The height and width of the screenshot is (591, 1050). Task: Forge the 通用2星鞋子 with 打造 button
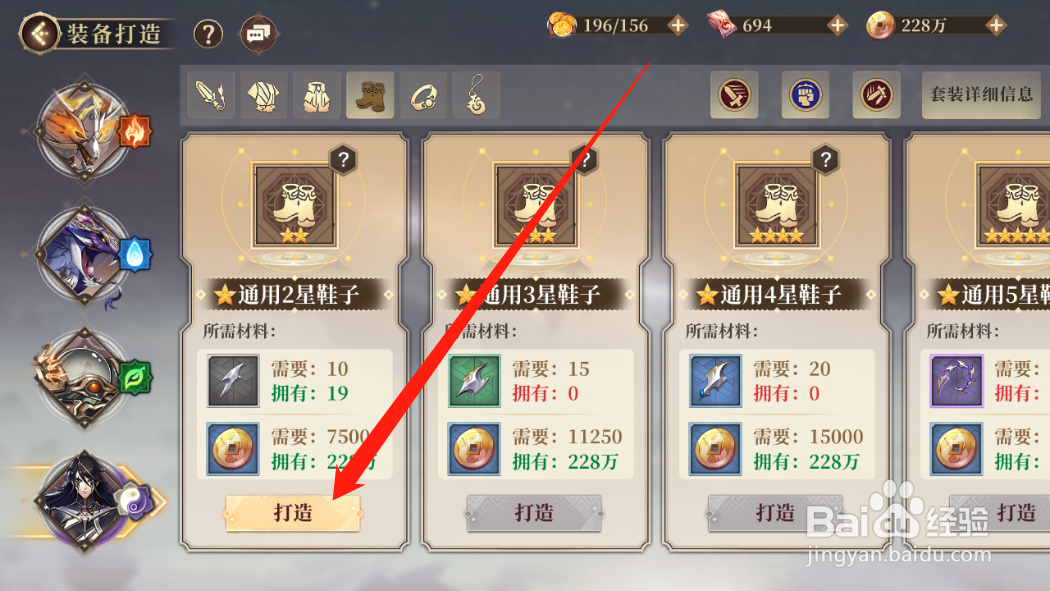point(293,513)
